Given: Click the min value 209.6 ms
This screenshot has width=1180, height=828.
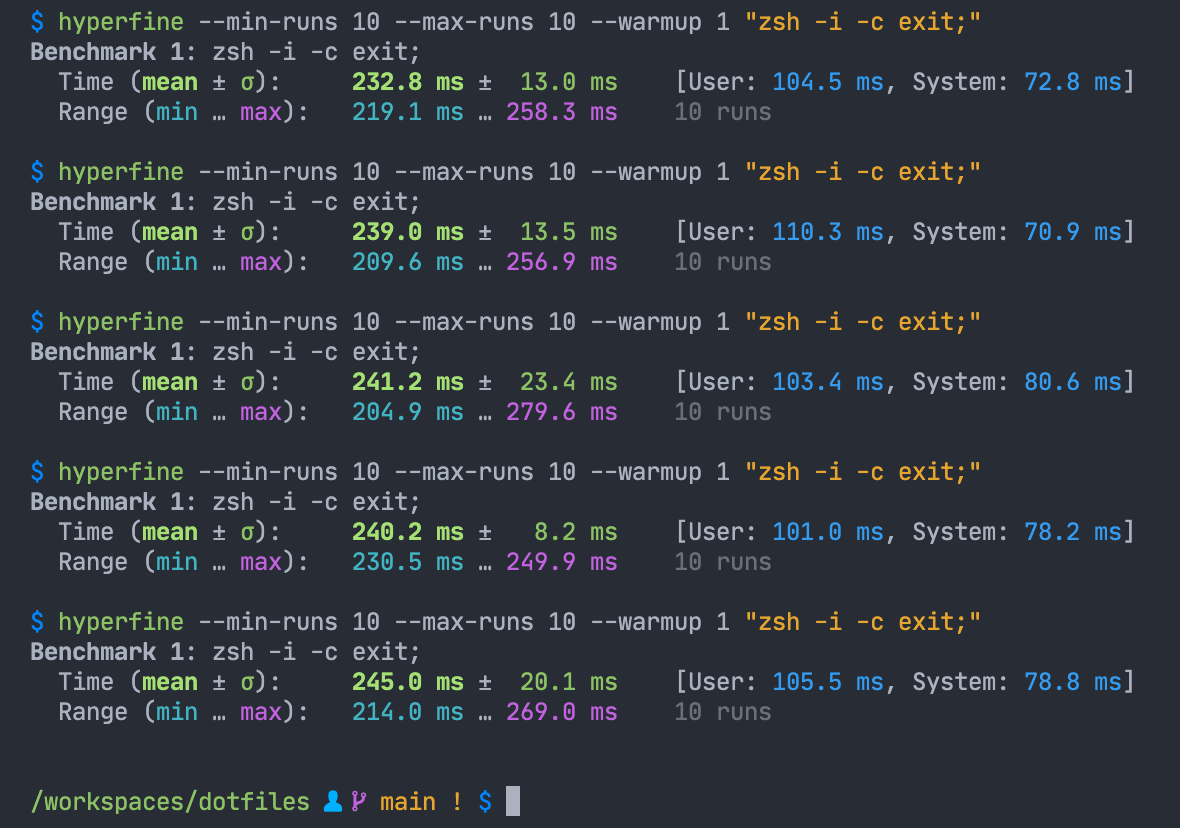Looking at the screenshot, I should (x=408, y=261).
